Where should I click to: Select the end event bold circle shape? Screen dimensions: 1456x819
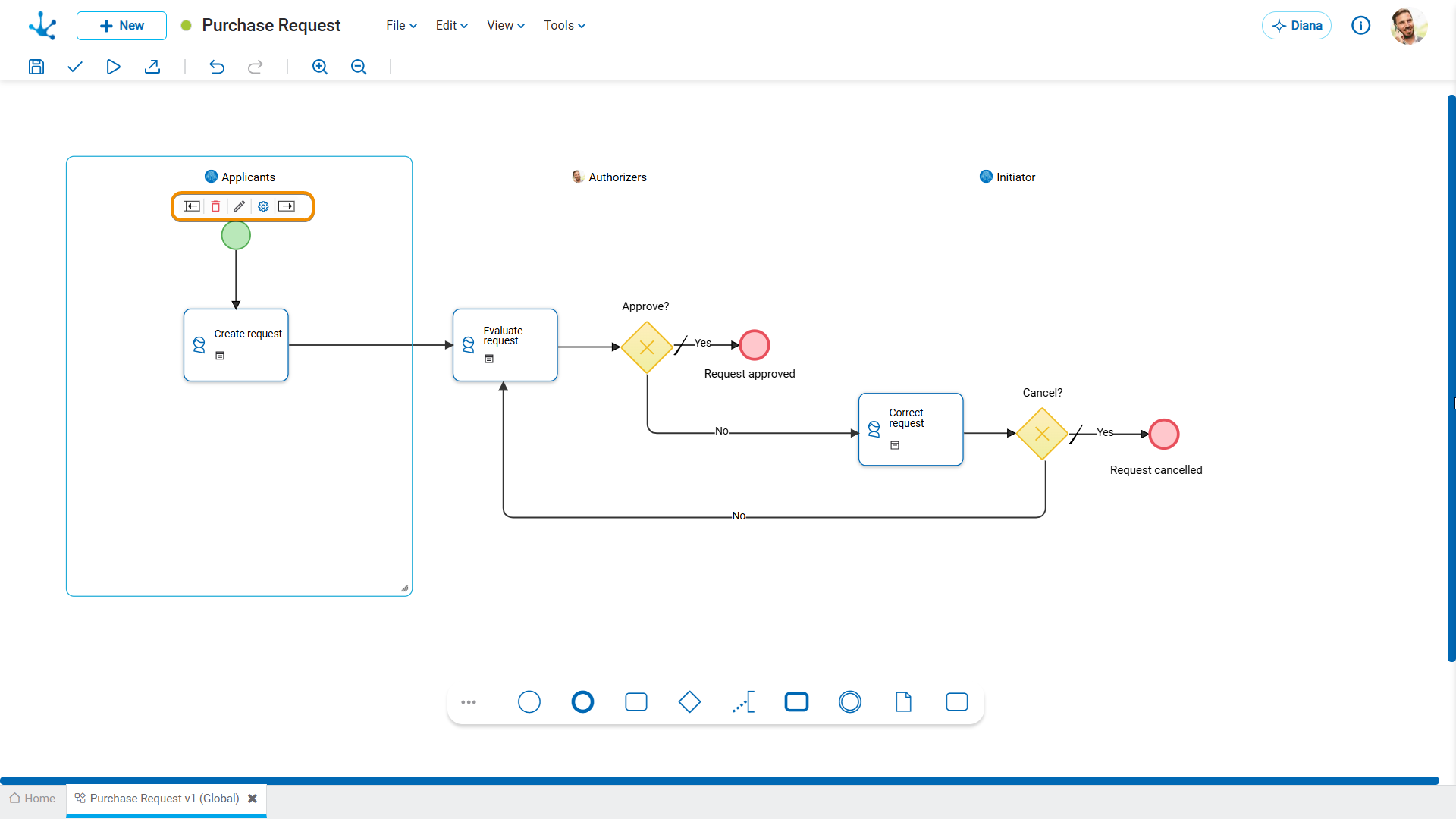tap(582, 702)
